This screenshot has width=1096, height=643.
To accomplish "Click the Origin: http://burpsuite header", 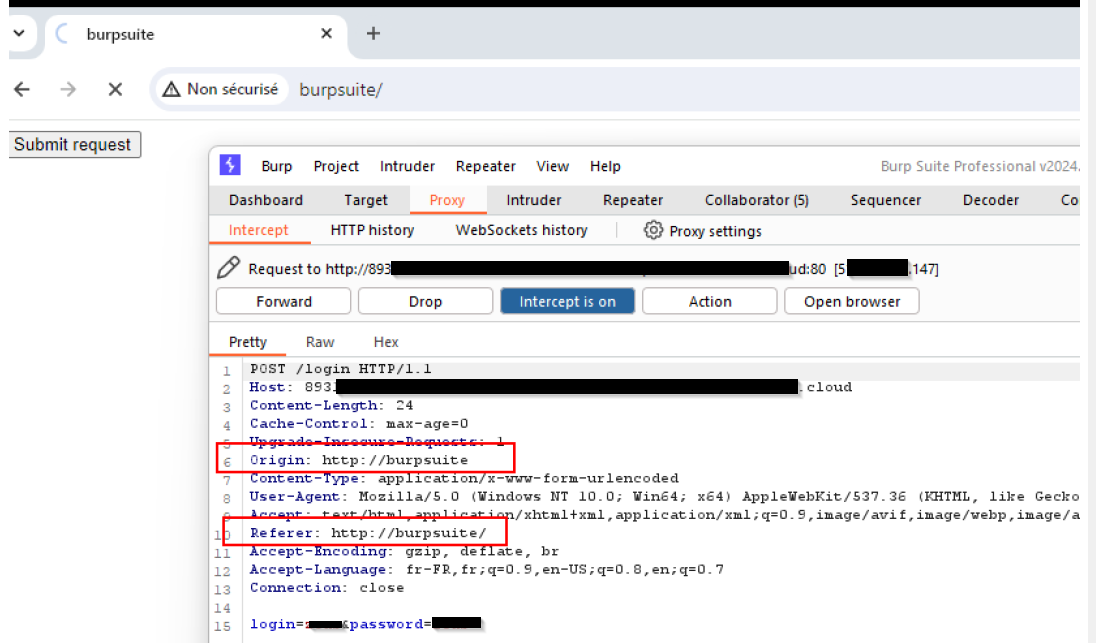I will (359, 460).
